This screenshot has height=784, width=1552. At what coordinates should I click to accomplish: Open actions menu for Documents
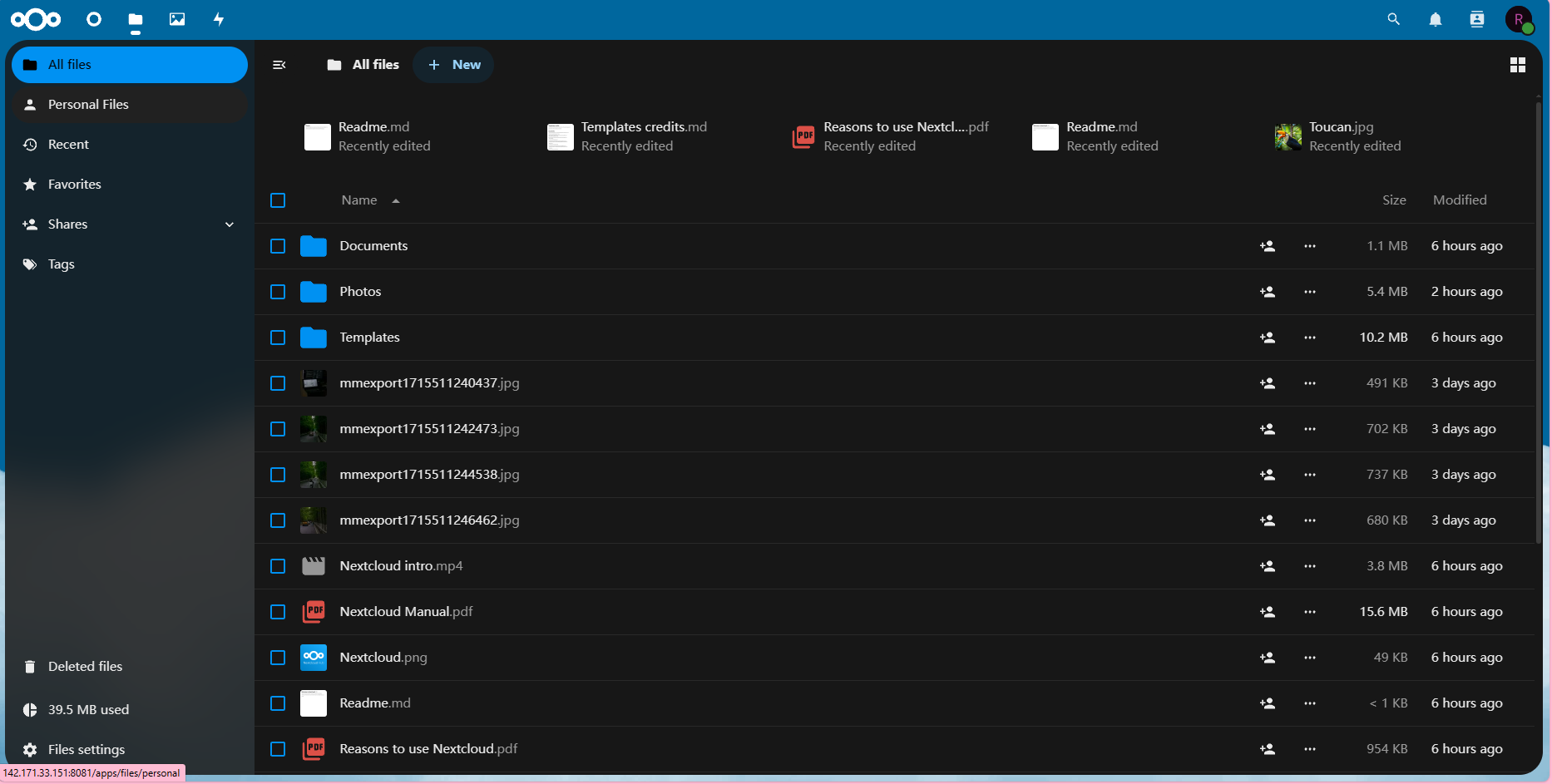pos(1310,246)
